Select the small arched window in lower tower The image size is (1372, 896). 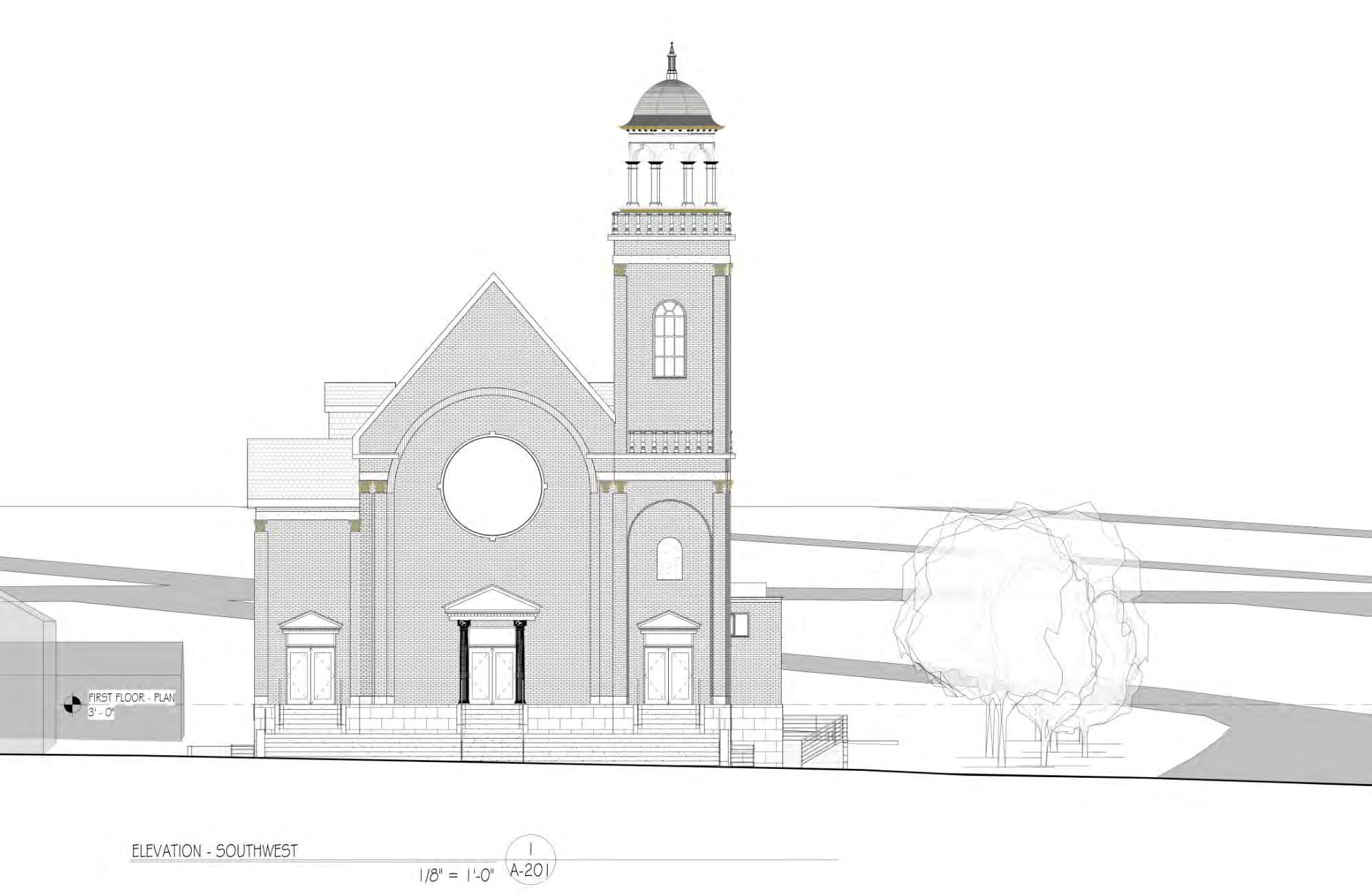click(669, 559)
